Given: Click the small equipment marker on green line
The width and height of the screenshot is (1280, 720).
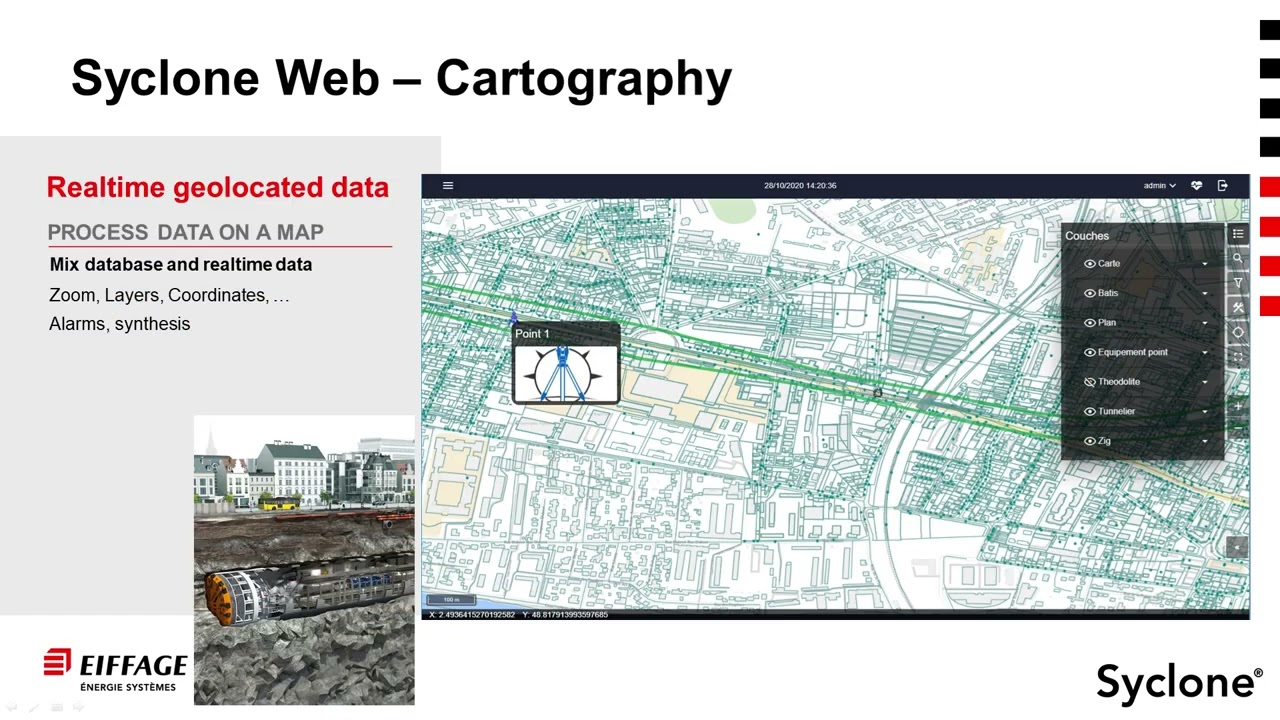Looking at the screenshot, I should [877, 393].
